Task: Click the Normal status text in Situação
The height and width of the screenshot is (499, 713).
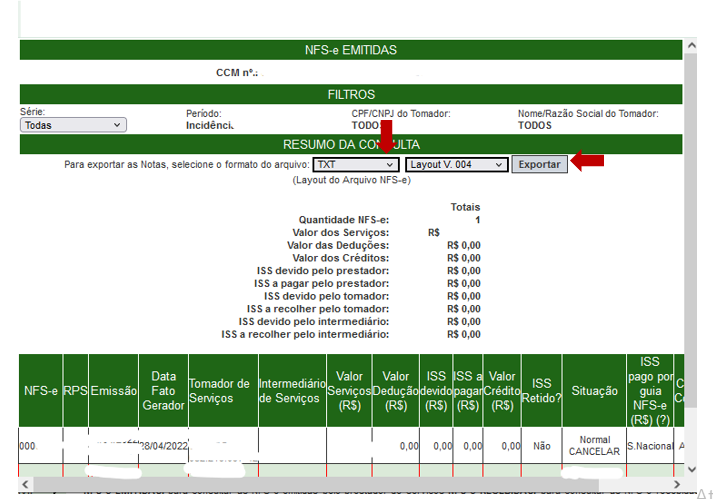Action: click(x=594, y=440)
